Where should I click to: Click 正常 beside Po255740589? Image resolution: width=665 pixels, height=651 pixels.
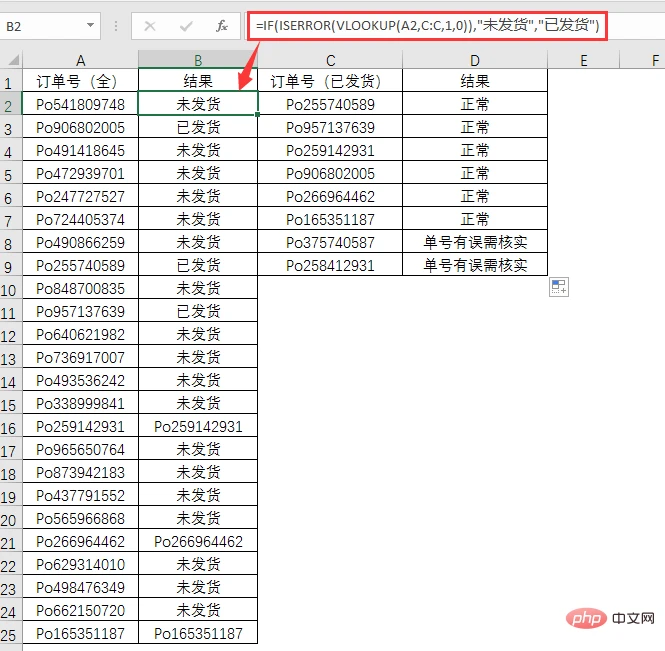[x=475, y=104]
